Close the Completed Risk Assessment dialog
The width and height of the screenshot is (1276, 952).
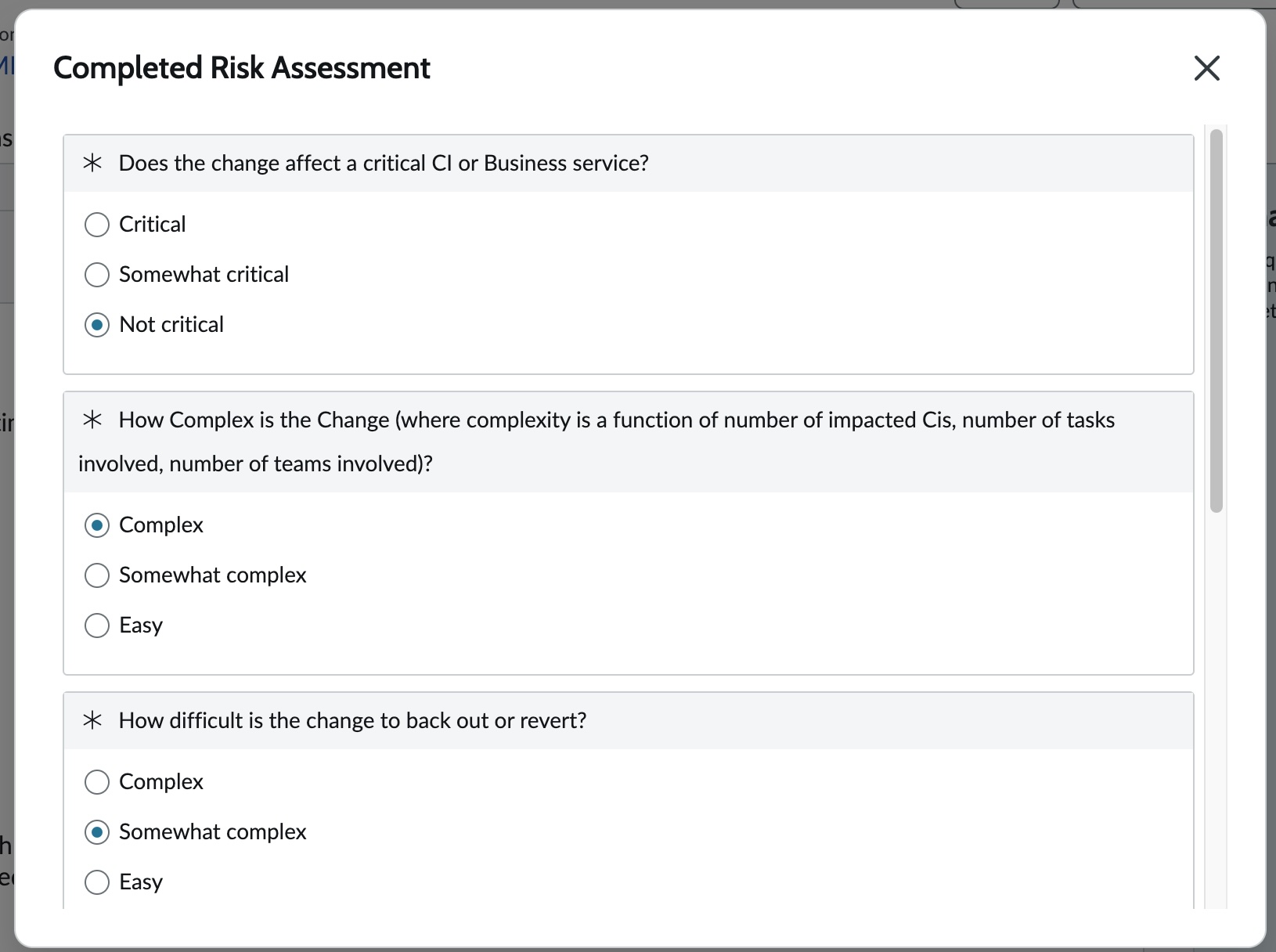1206,68
